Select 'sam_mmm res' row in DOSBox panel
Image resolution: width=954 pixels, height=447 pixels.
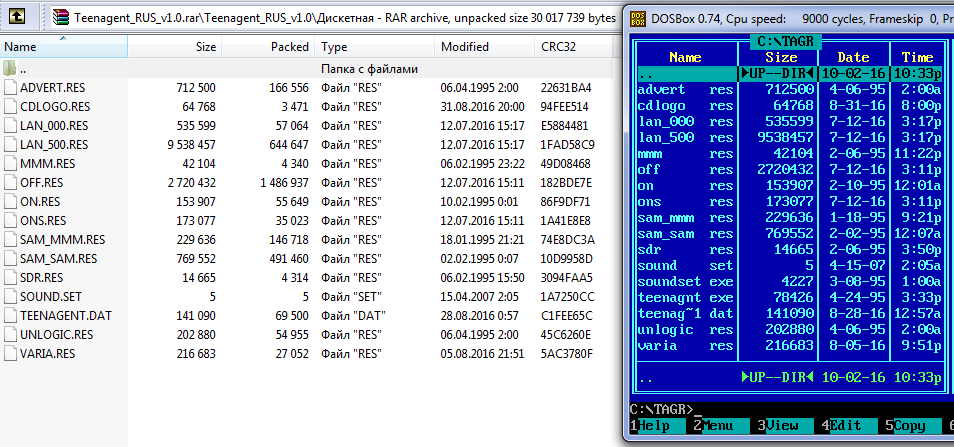point(790,218)
